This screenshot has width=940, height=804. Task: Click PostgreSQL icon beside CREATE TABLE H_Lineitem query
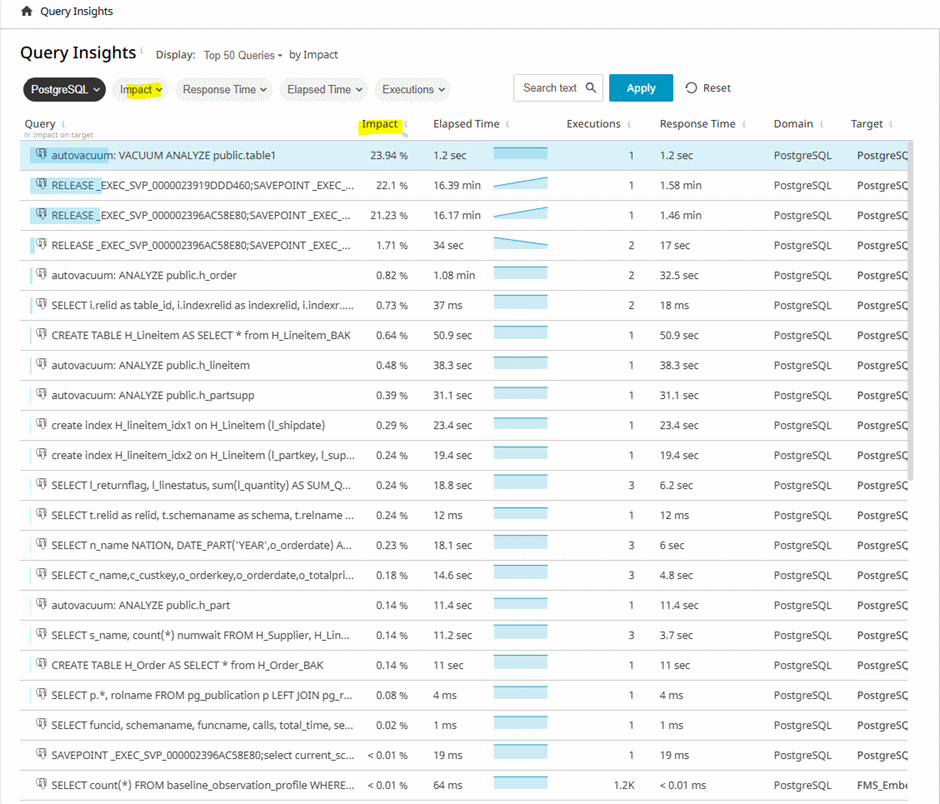(41, 335)
